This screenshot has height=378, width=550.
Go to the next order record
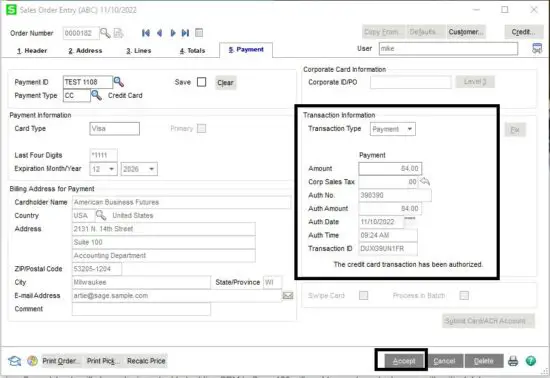tap(173, 33)
